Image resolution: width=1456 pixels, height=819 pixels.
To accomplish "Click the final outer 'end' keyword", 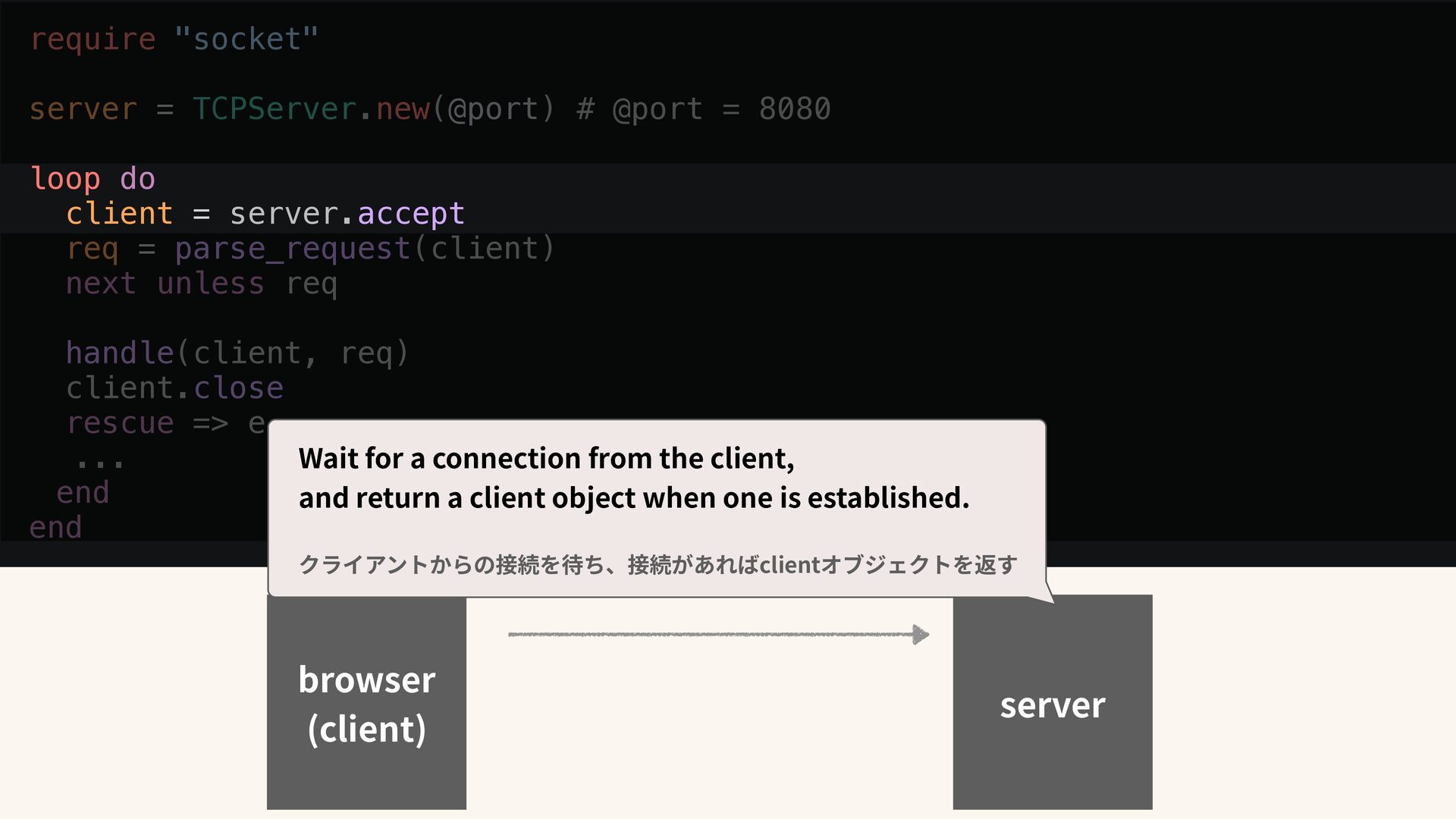I will 55,528.
